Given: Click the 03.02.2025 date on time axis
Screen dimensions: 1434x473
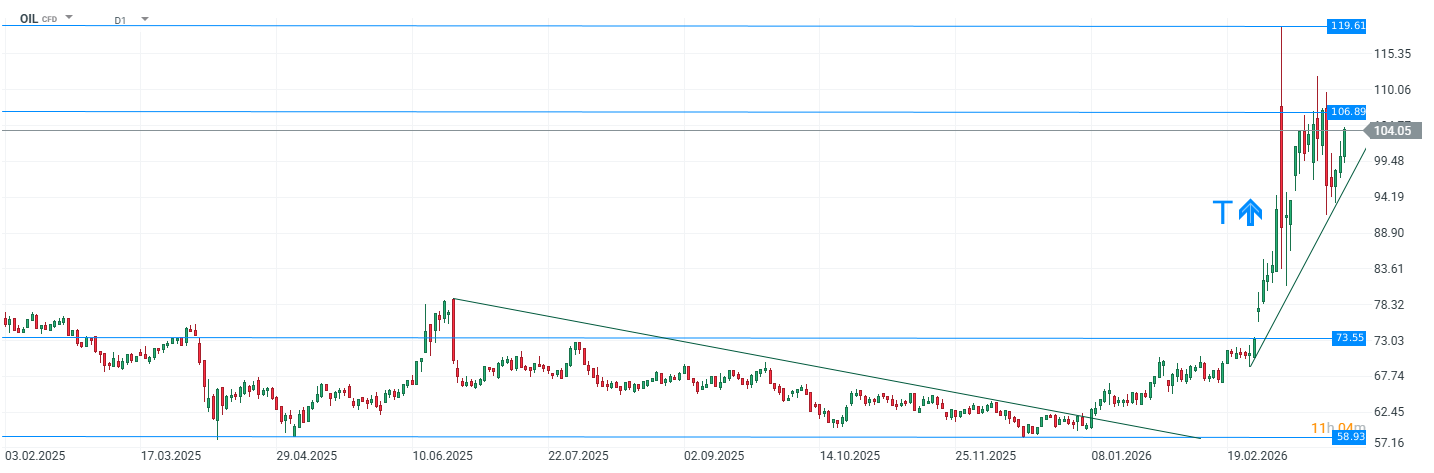Looking at the screenshot, I should click(x=37, y=456).
